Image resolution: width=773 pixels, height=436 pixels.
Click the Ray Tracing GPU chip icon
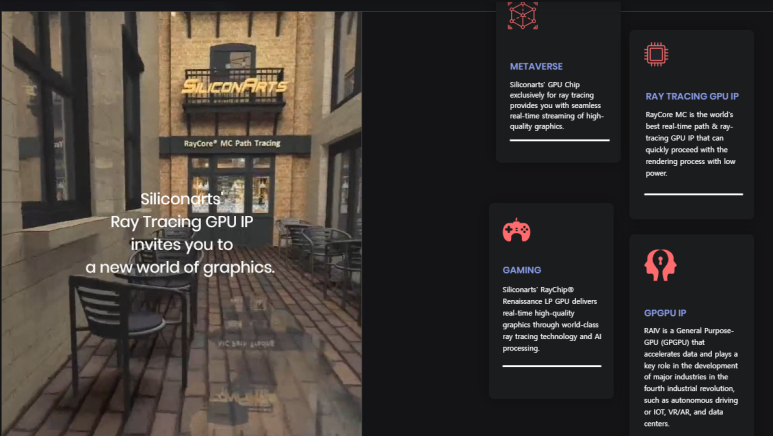pos(656,54)
